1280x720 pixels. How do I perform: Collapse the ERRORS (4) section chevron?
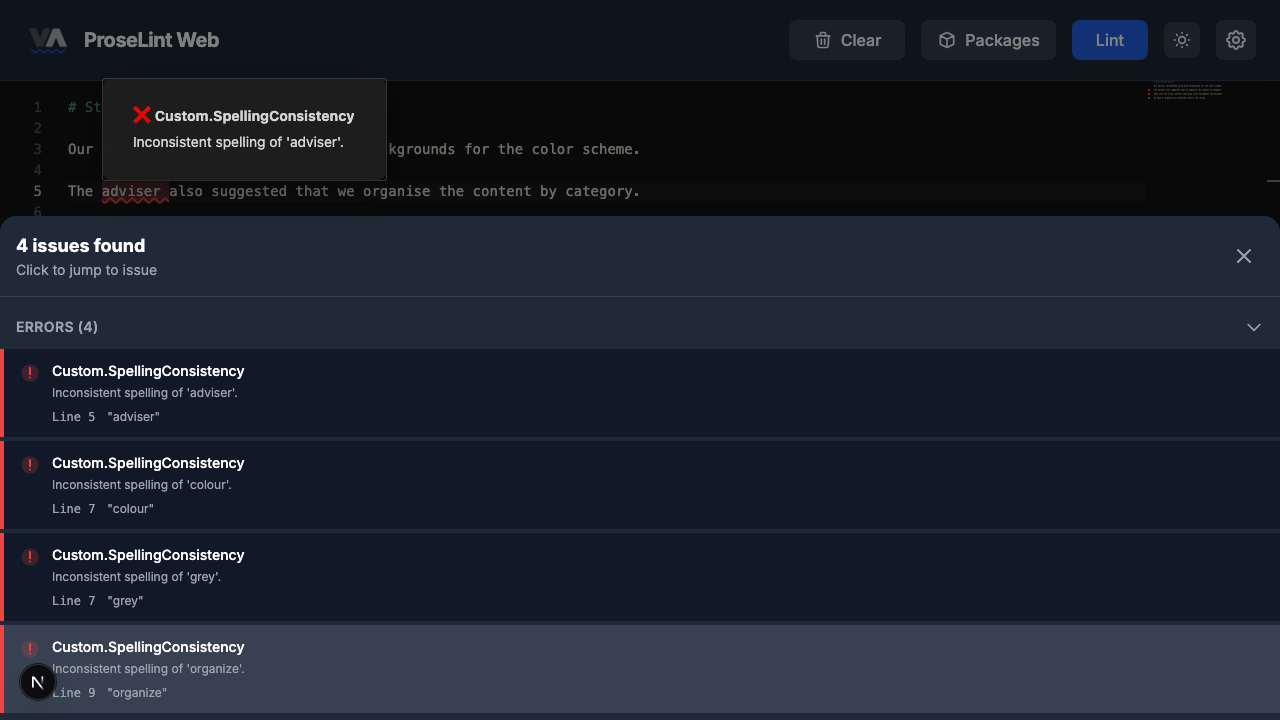point(1254,327)
